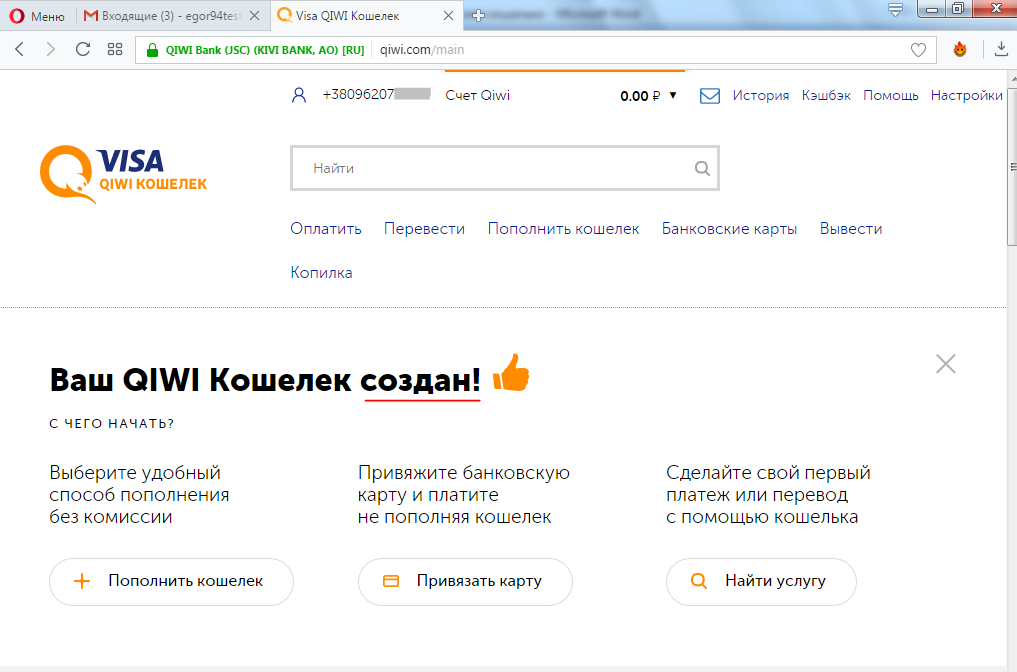Click the user profile icon

(298, 95)
